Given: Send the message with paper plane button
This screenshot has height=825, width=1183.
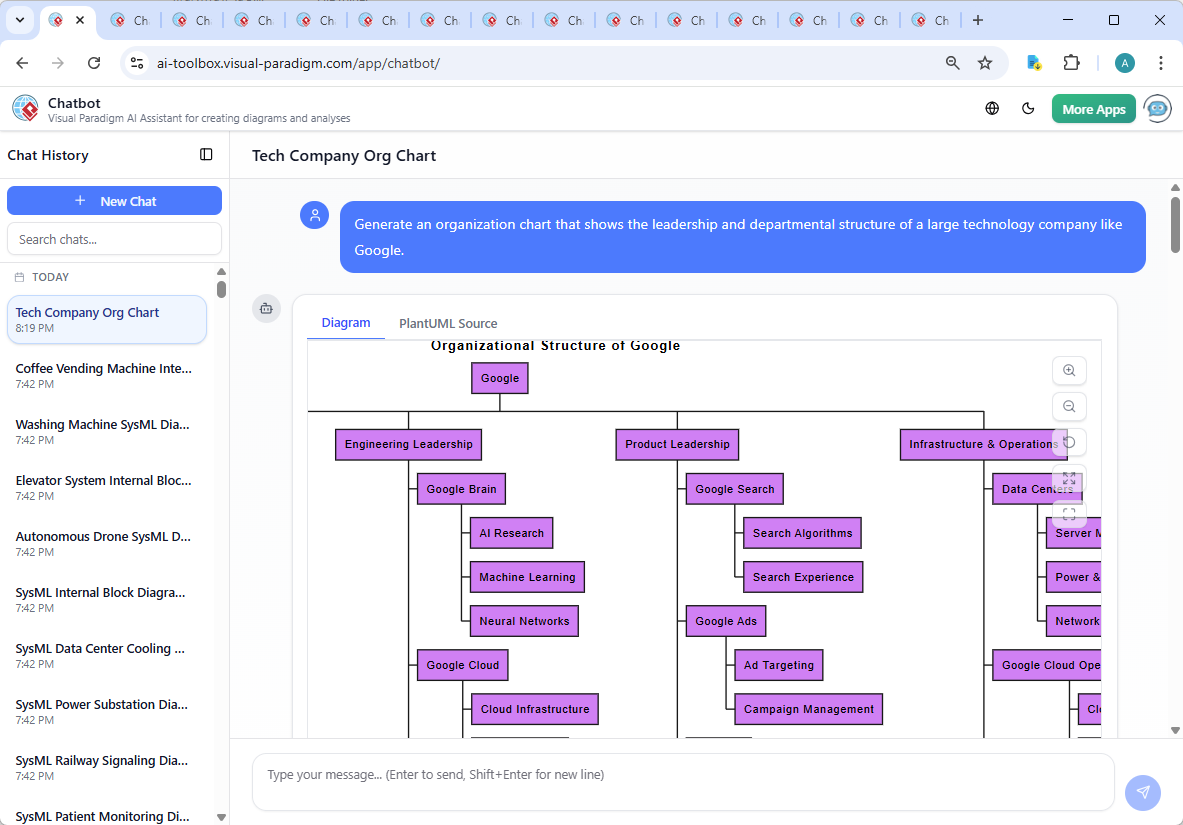Looking at the screenshot, I should [1142, 792].
